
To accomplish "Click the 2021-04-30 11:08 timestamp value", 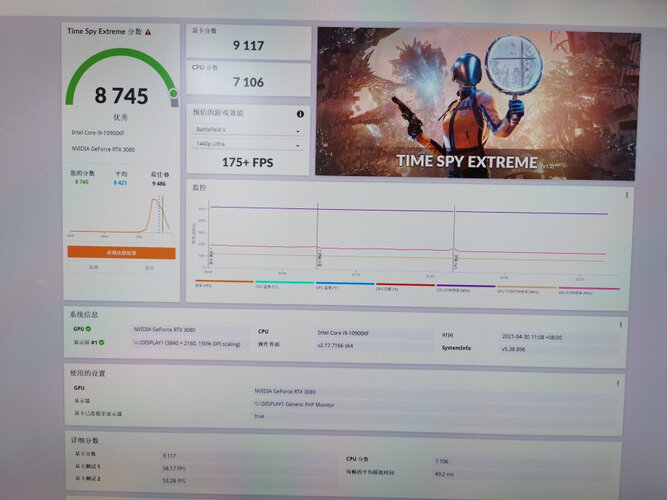I will pyautogui.click(x=532, y=337).
